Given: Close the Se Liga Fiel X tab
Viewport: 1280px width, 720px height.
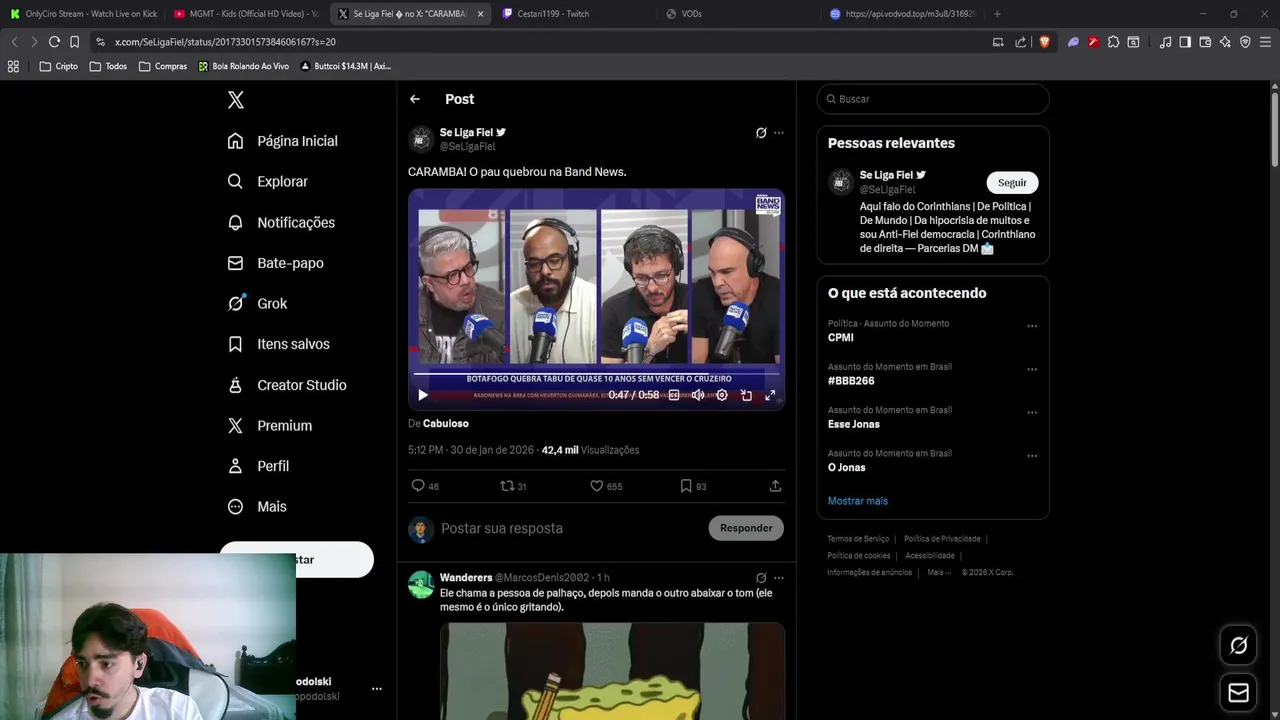Looking at the screenshot, I should point(481,14).
